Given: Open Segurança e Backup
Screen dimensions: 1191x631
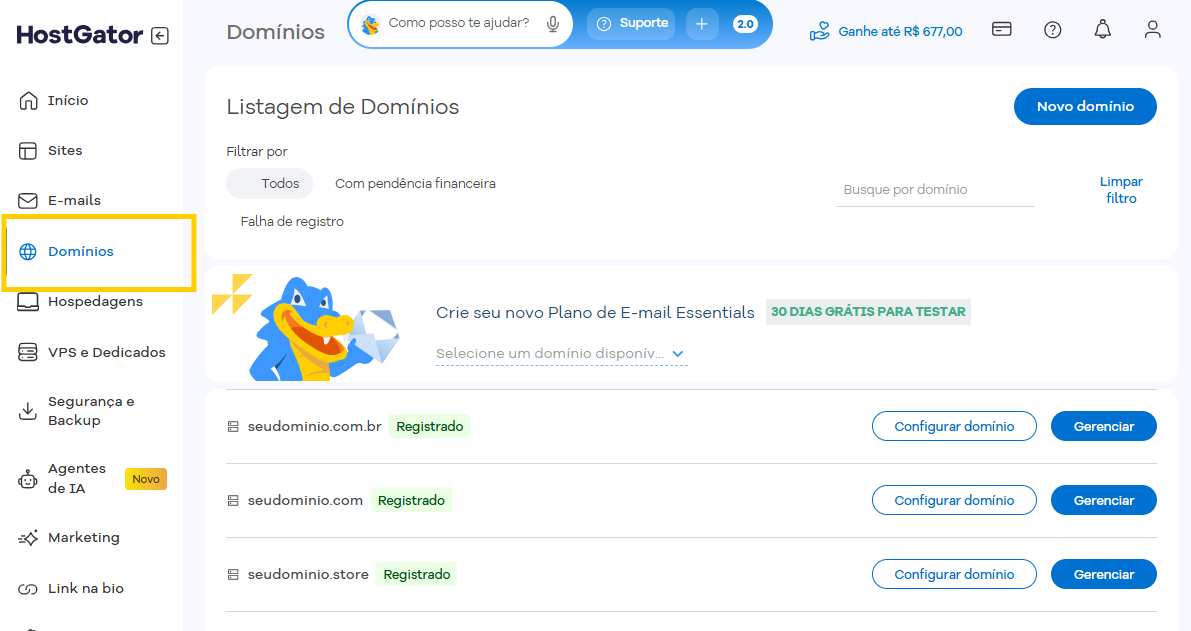Looking at the screenshot, I should pyautogui.click(x=91, y=411).
